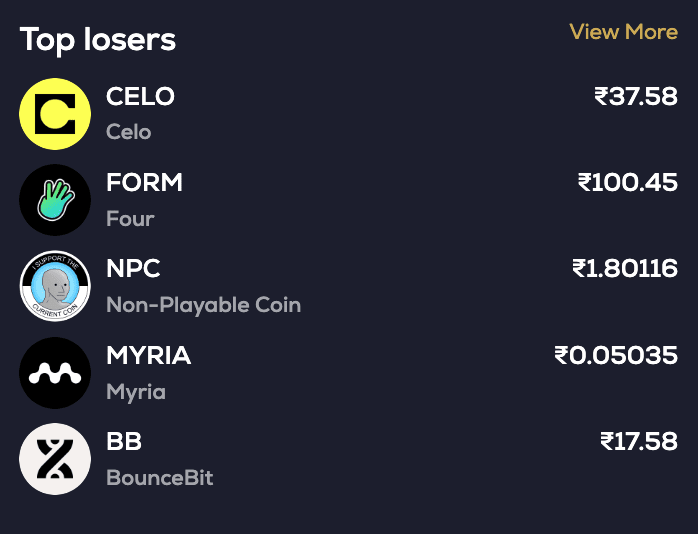
Task: Click the Top losers heading
Action: pyautogui.click(x=98, y=40)
